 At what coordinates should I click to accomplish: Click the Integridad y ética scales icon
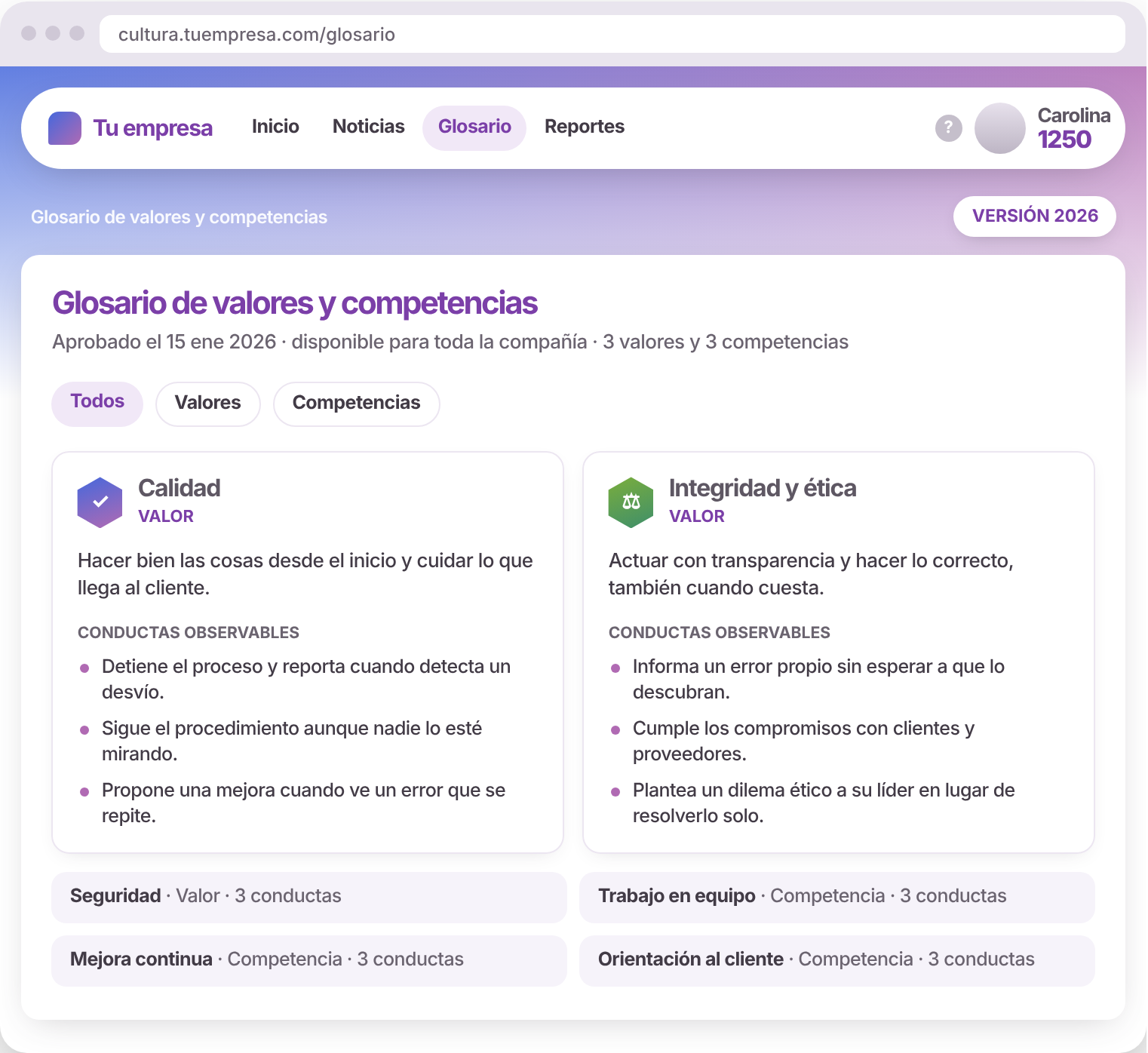(631, 502)
